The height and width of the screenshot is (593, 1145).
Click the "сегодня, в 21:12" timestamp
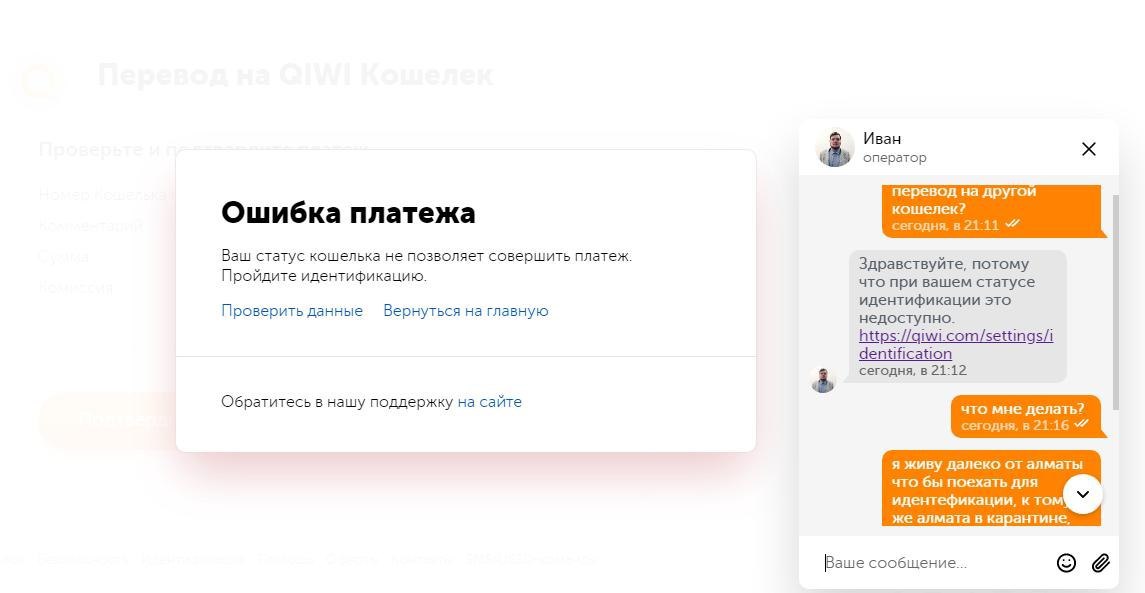click(x=913, y=371)
